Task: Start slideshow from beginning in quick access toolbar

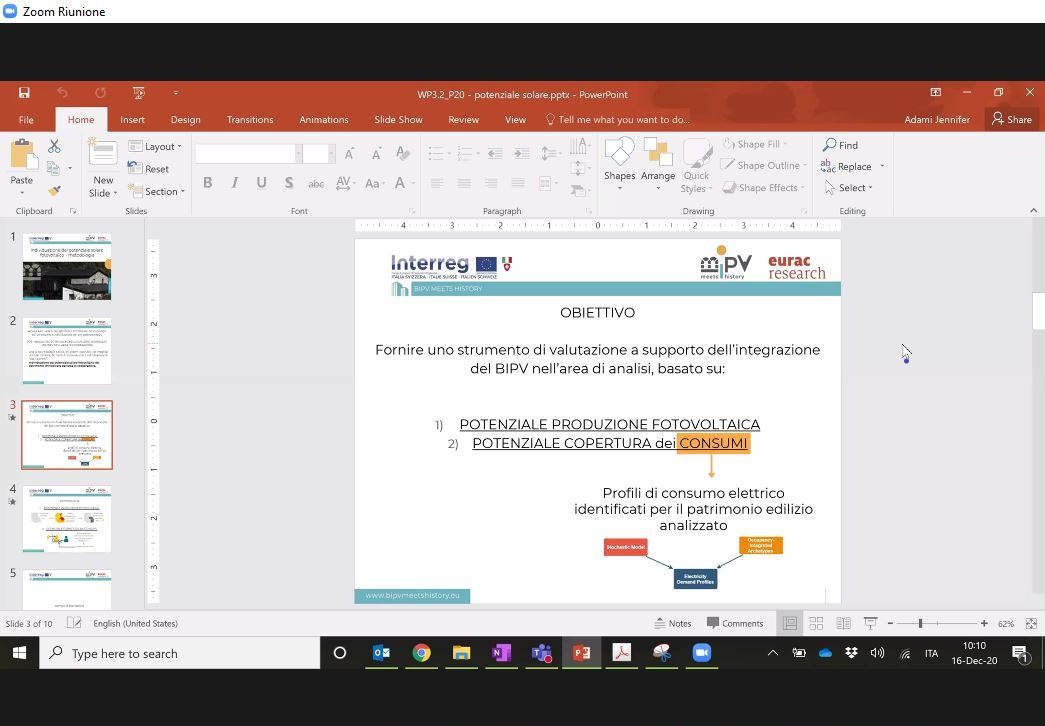Action: (x=139, y=93)
